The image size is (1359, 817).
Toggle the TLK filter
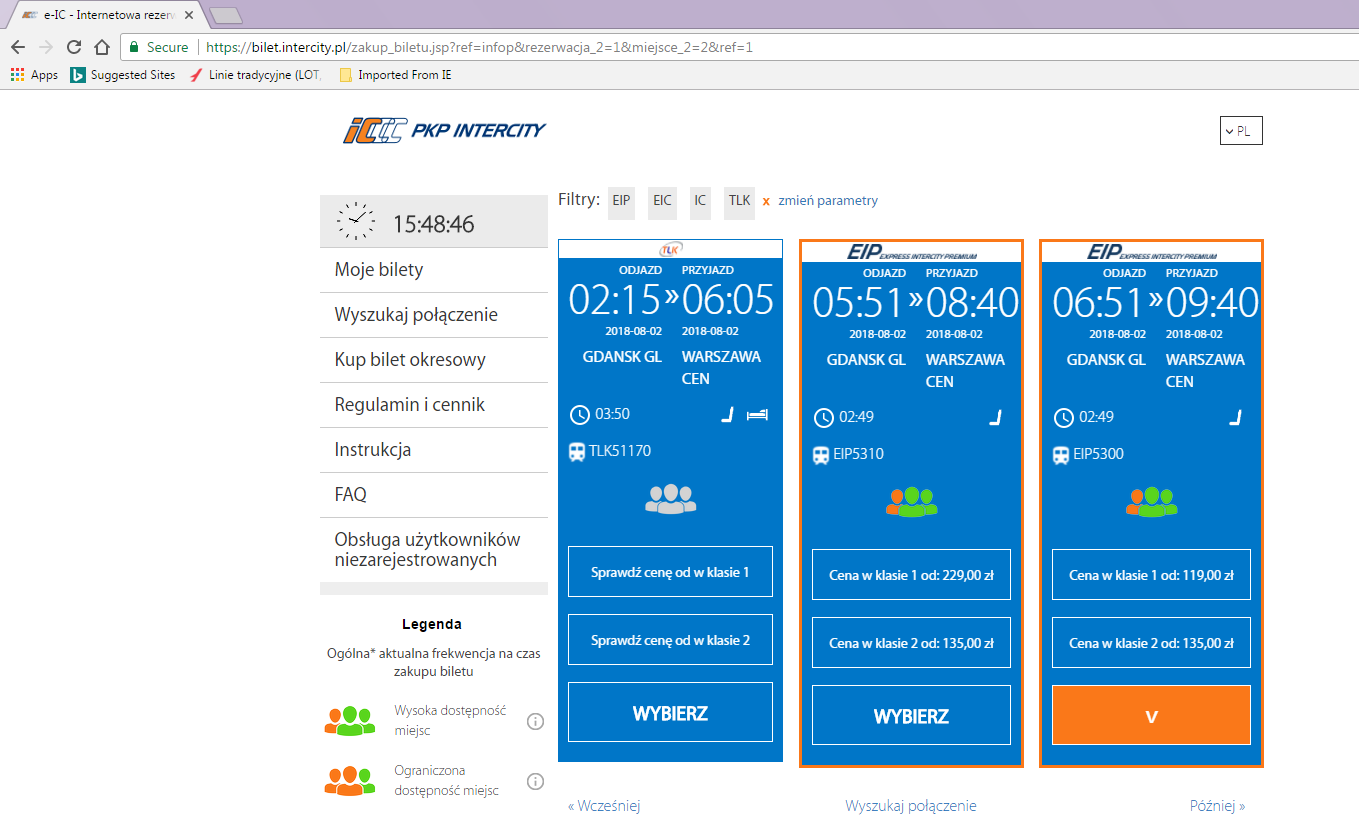point(739,201)
